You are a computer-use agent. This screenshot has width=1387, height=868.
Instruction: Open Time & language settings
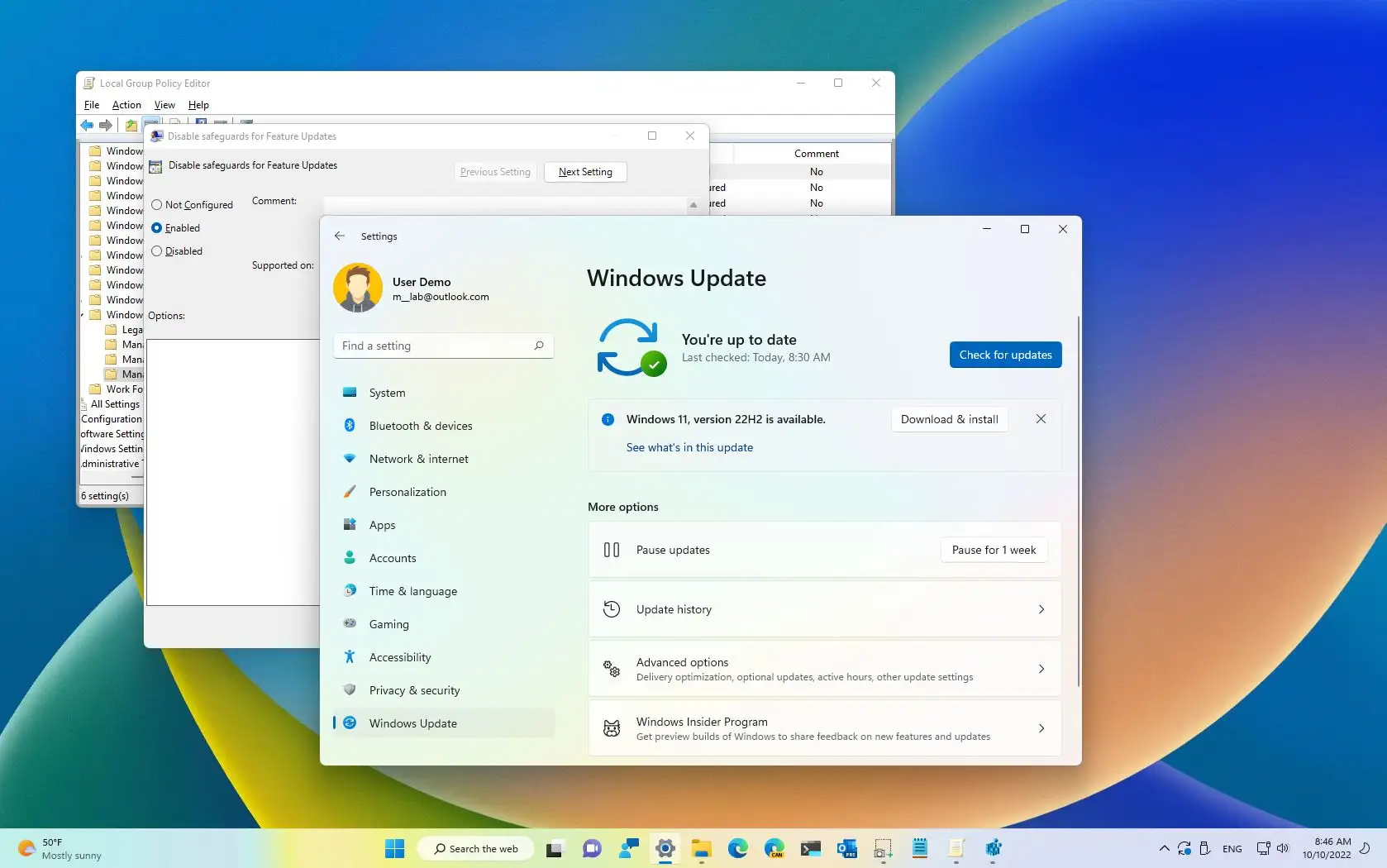click(x=444, y=591)
